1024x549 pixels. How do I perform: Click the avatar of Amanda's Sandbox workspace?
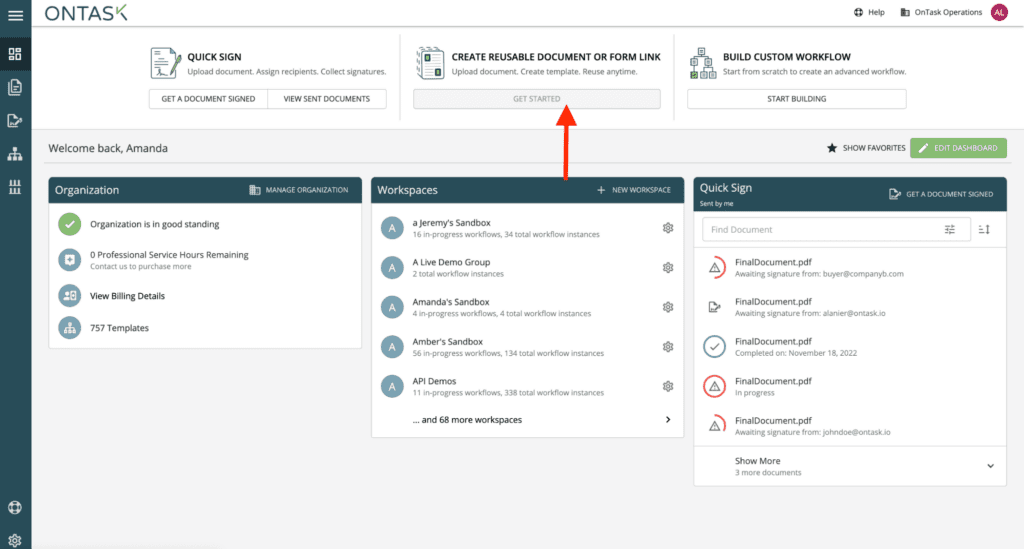(392, 307)
